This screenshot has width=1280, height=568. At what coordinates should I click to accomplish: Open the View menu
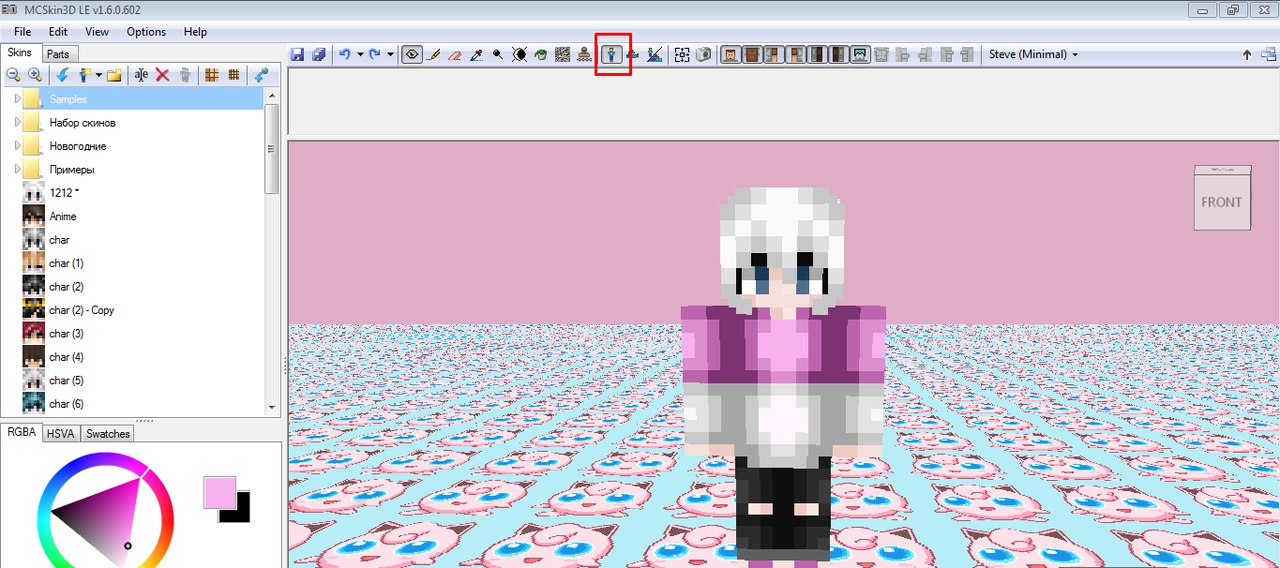[97, 32]
